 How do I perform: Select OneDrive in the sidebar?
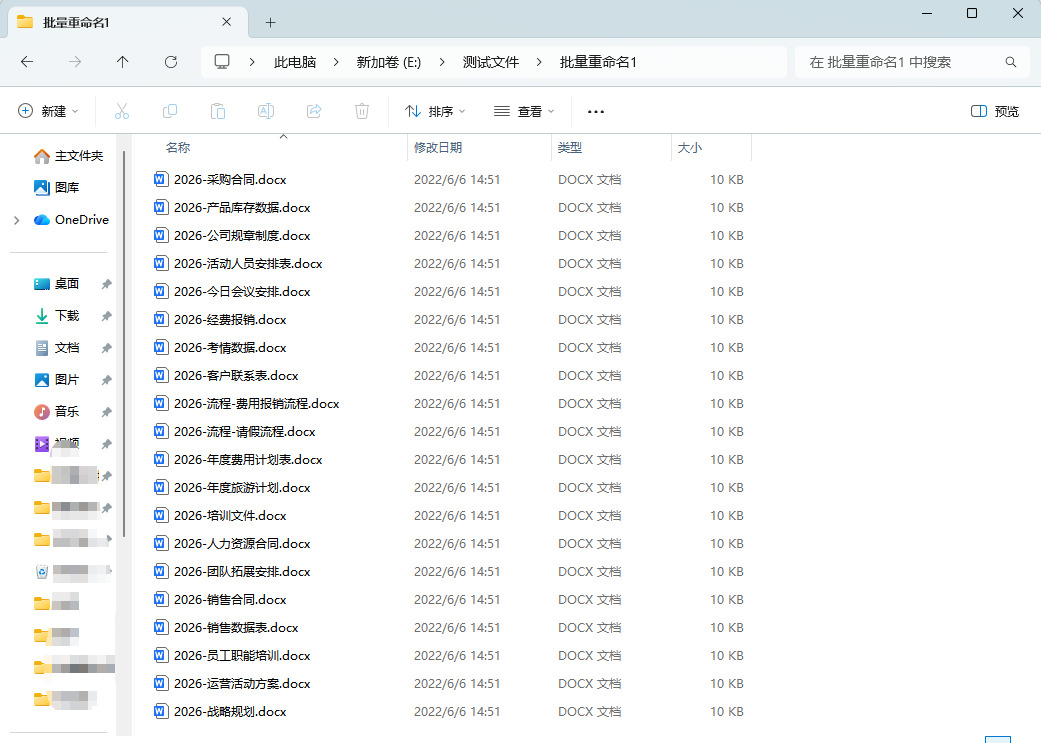71,219
